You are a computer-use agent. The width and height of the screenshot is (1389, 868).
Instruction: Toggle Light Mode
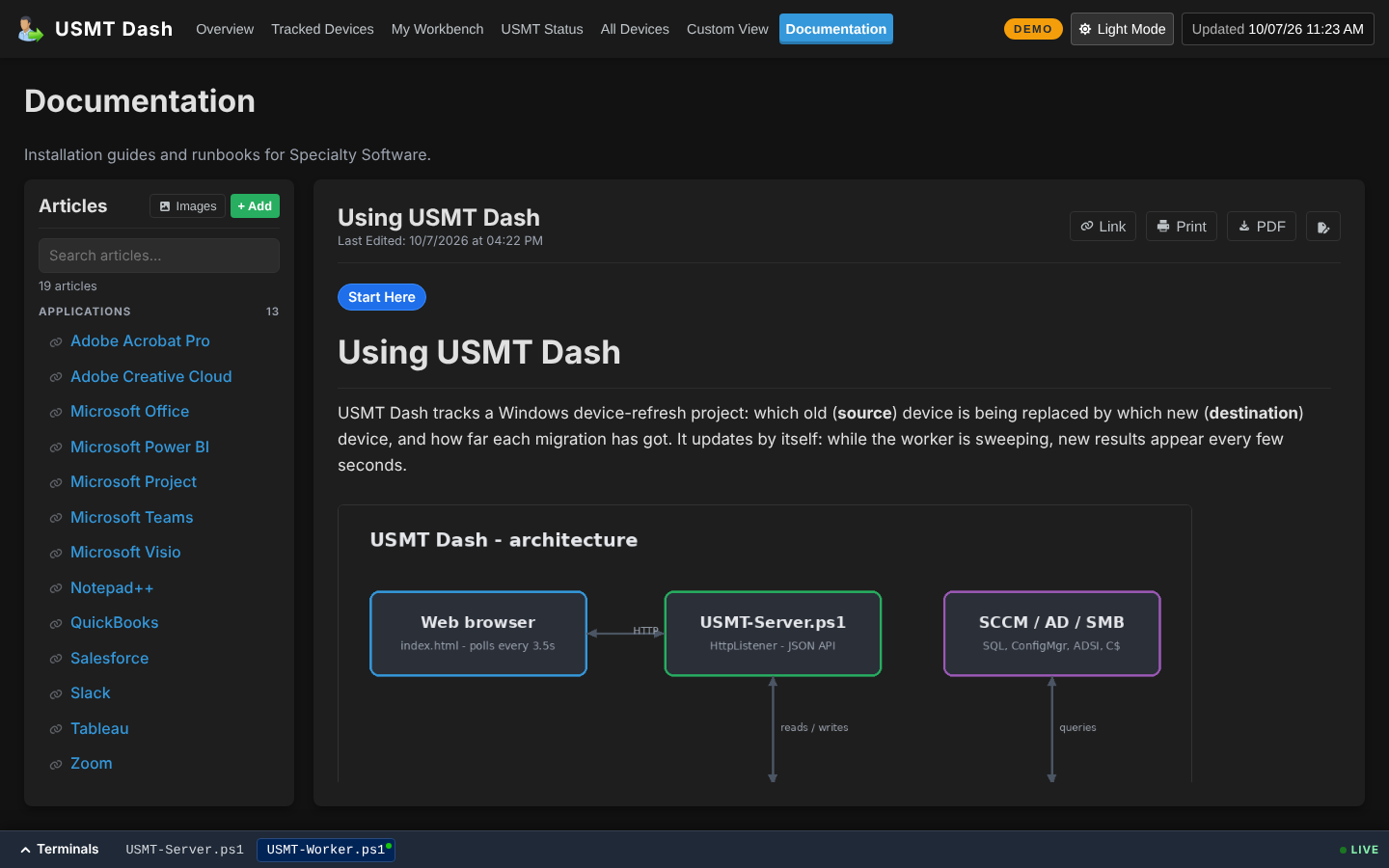[1122, 29]
